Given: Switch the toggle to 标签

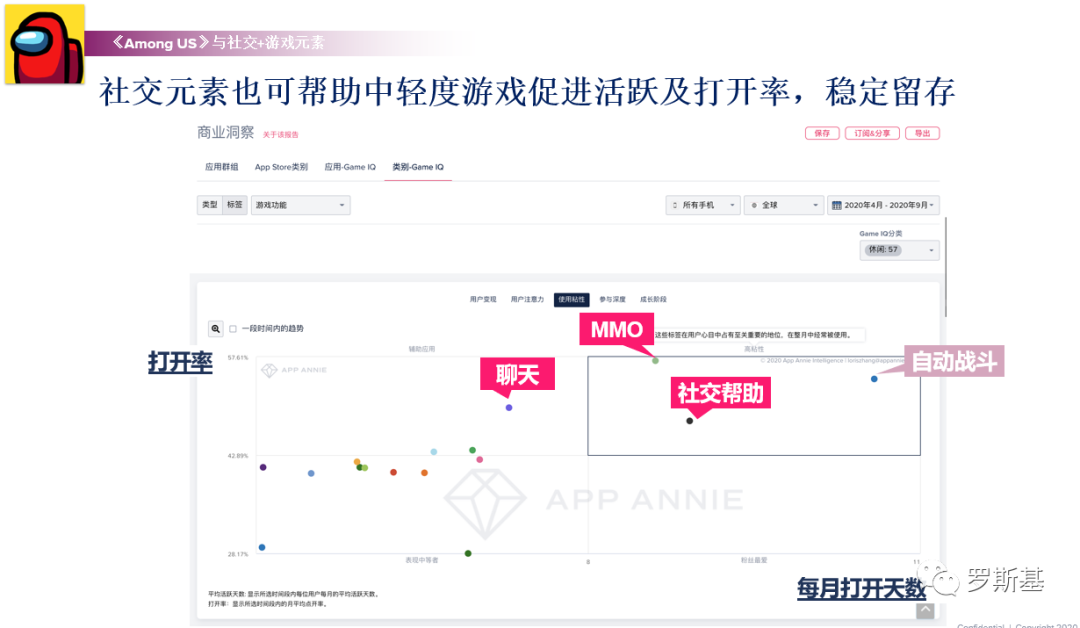Looking at the screenshot, I should [235, 205].
